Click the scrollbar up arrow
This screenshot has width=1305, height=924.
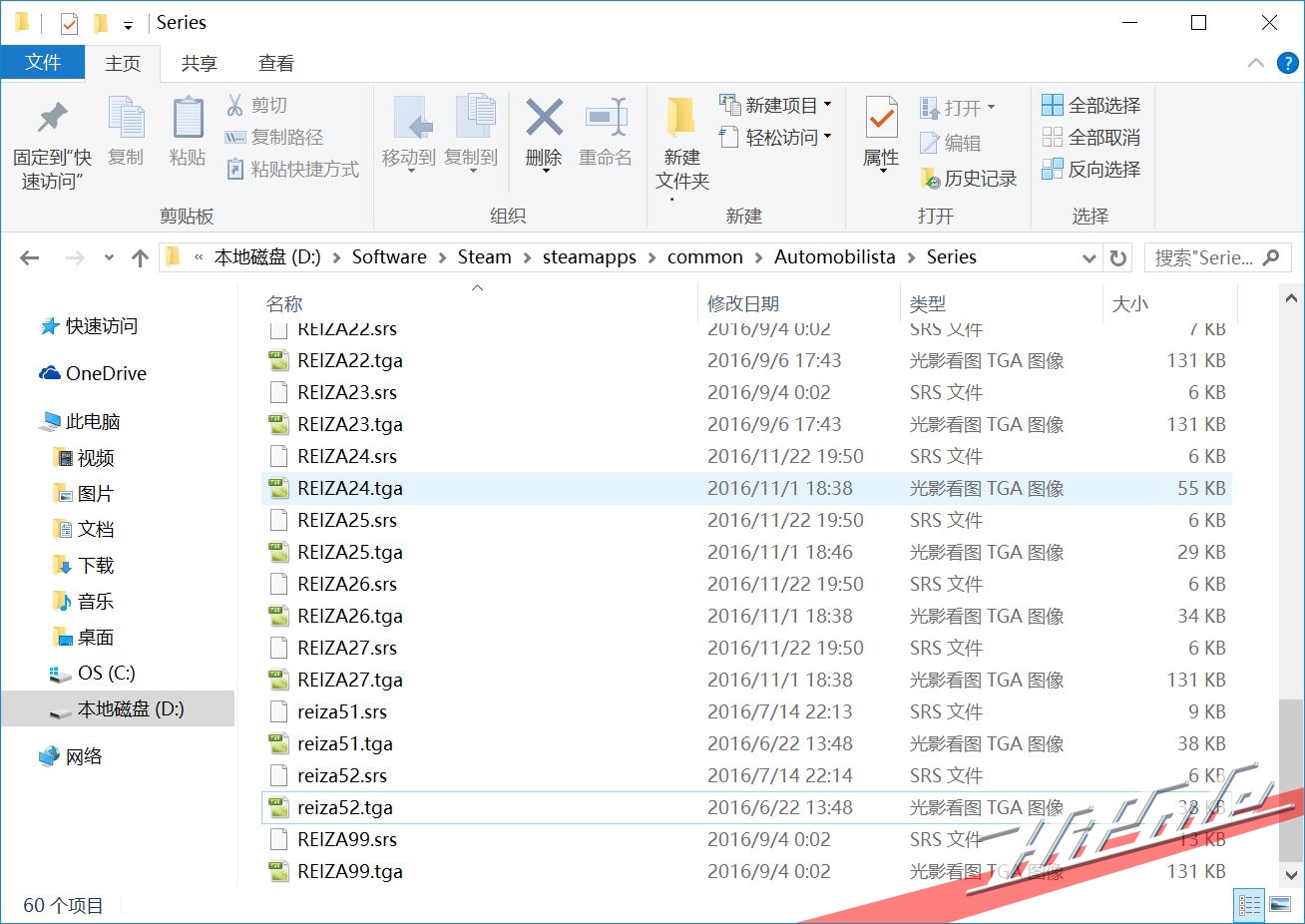pos(1291,298)
